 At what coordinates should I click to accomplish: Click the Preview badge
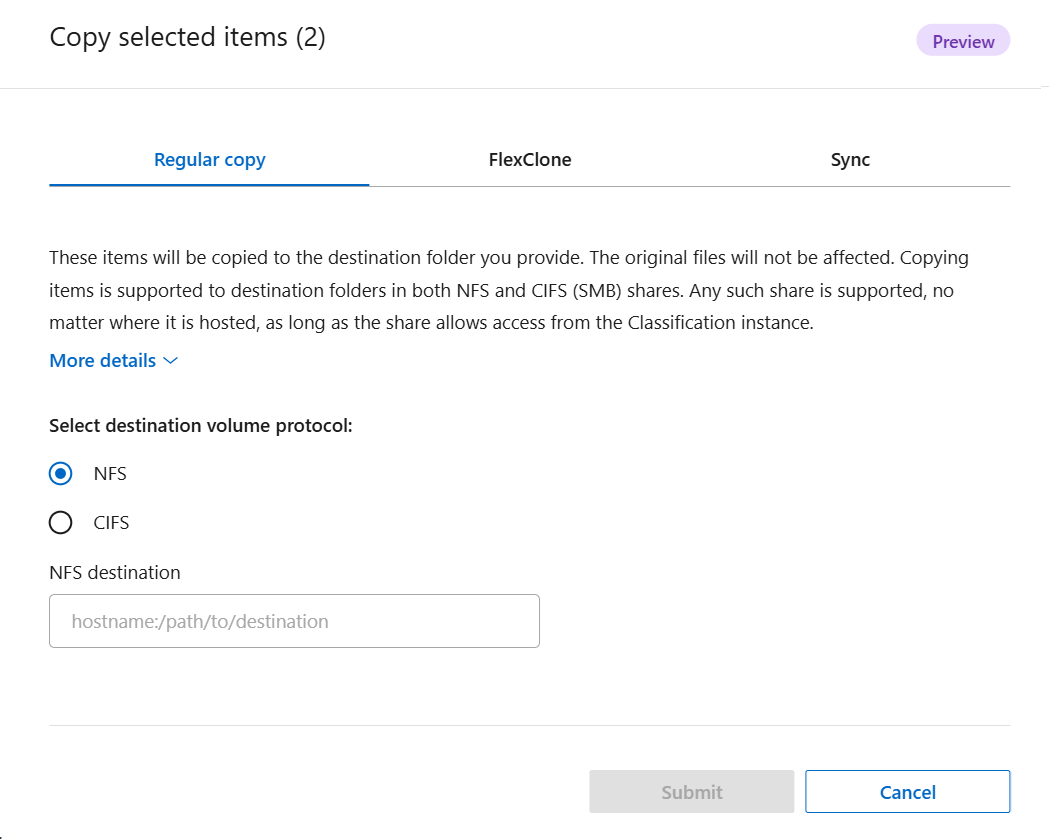coord(962,40)
